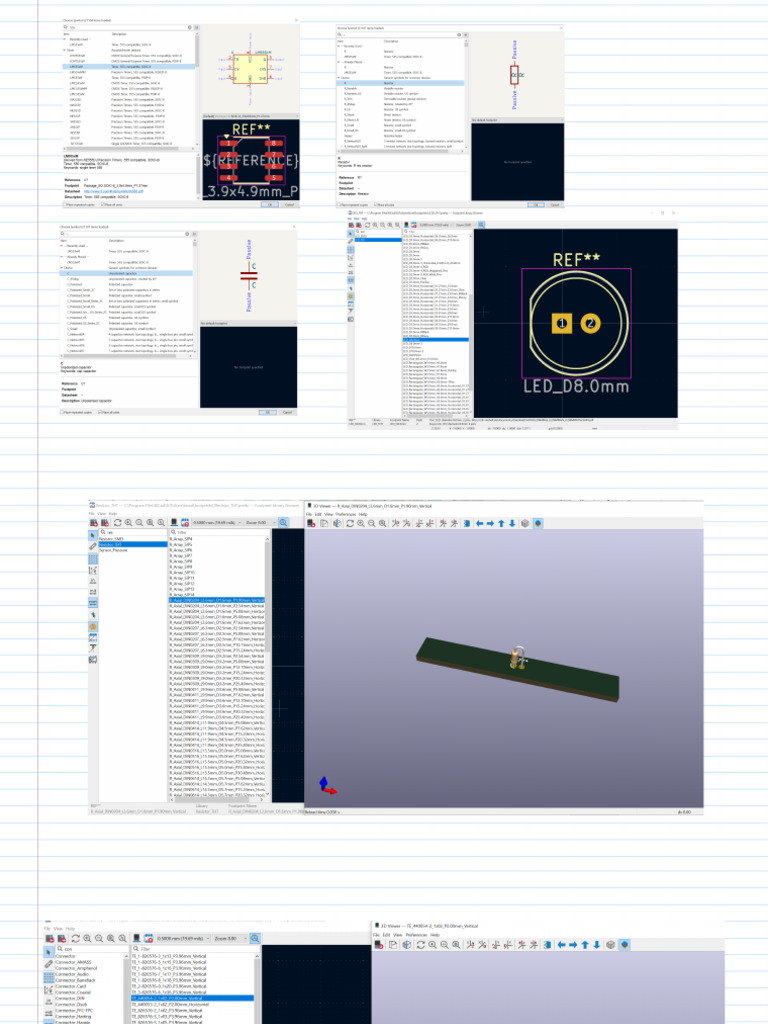
Task: Move board left using the arrow in the resistor 3D Viewer
Action: coord(479,523)
